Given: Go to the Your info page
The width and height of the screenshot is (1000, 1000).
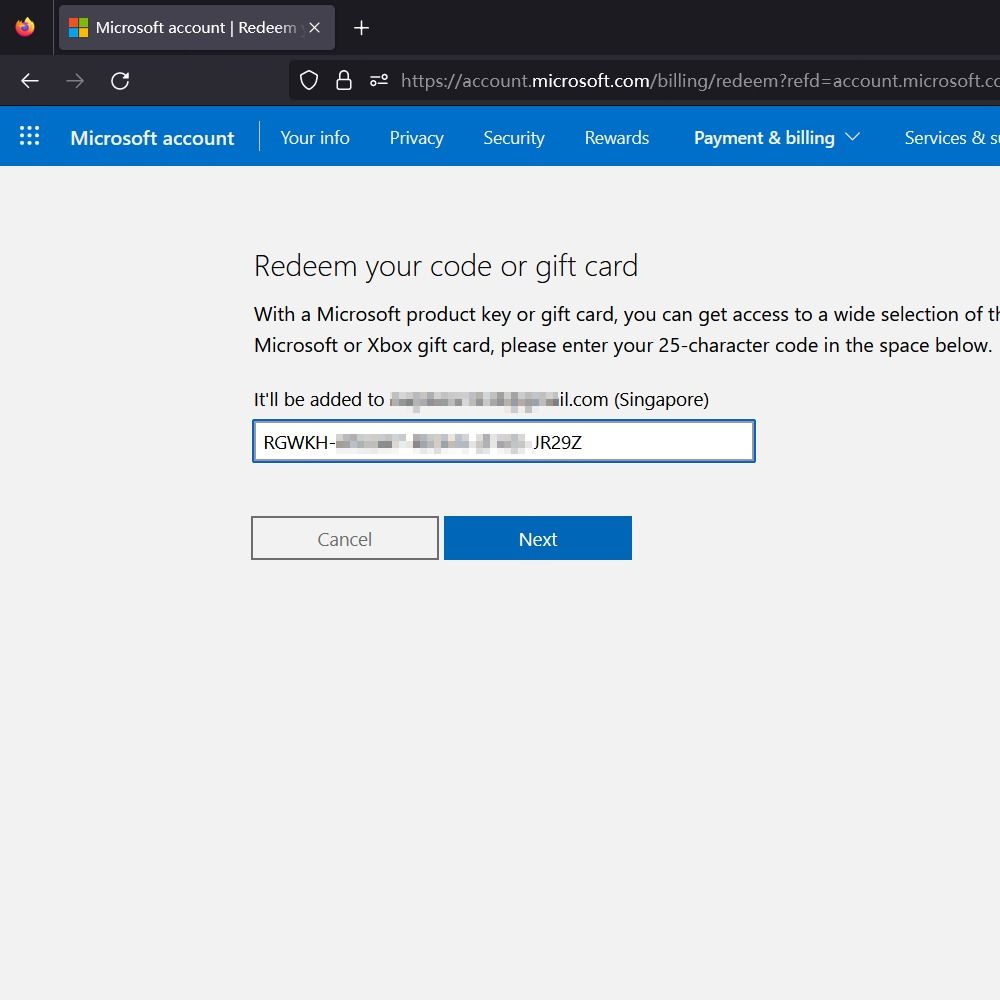Looking at the screenshot, I should coord(315,138).
